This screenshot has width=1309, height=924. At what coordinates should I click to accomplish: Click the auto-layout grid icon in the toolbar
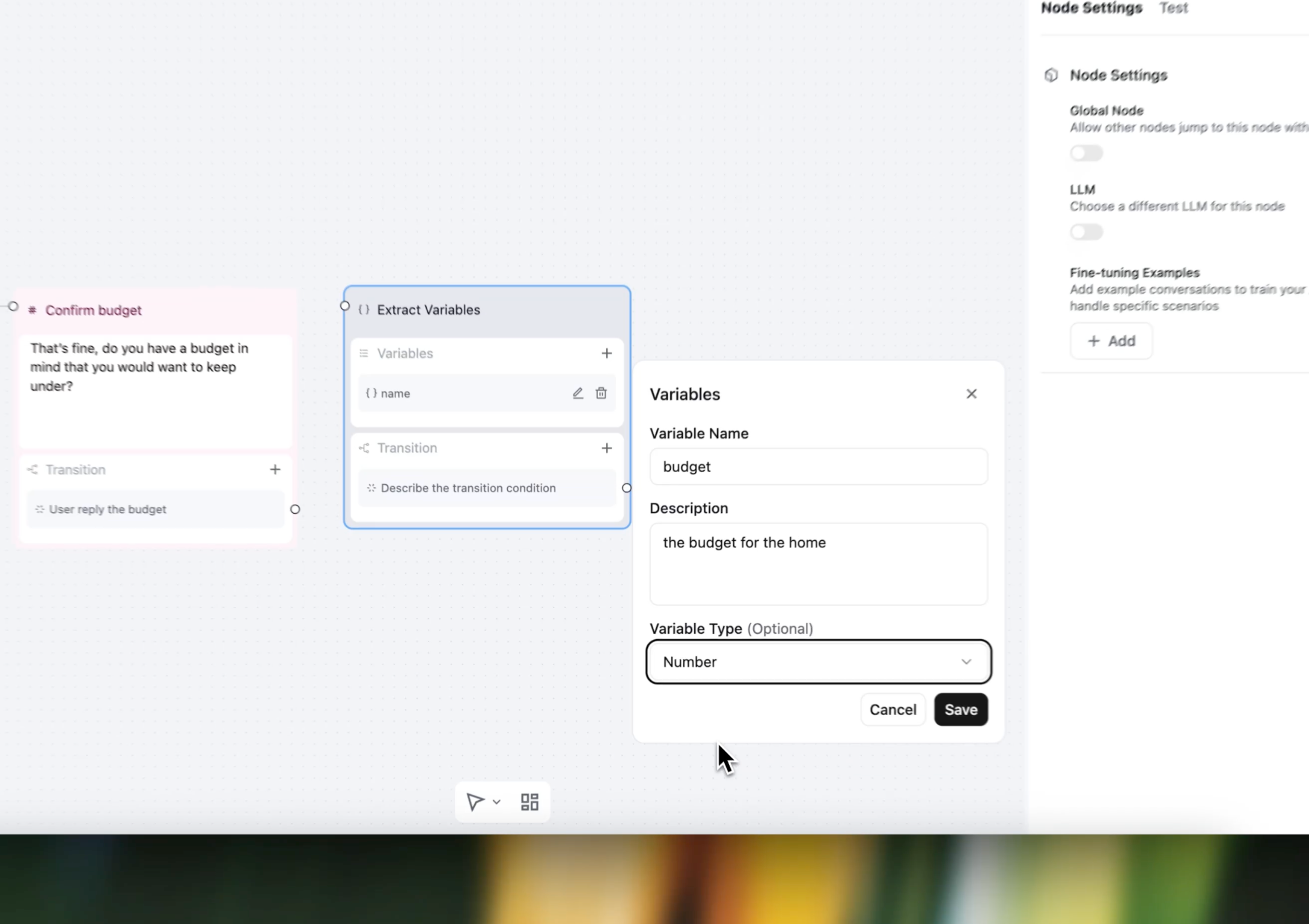pos(529,802)
